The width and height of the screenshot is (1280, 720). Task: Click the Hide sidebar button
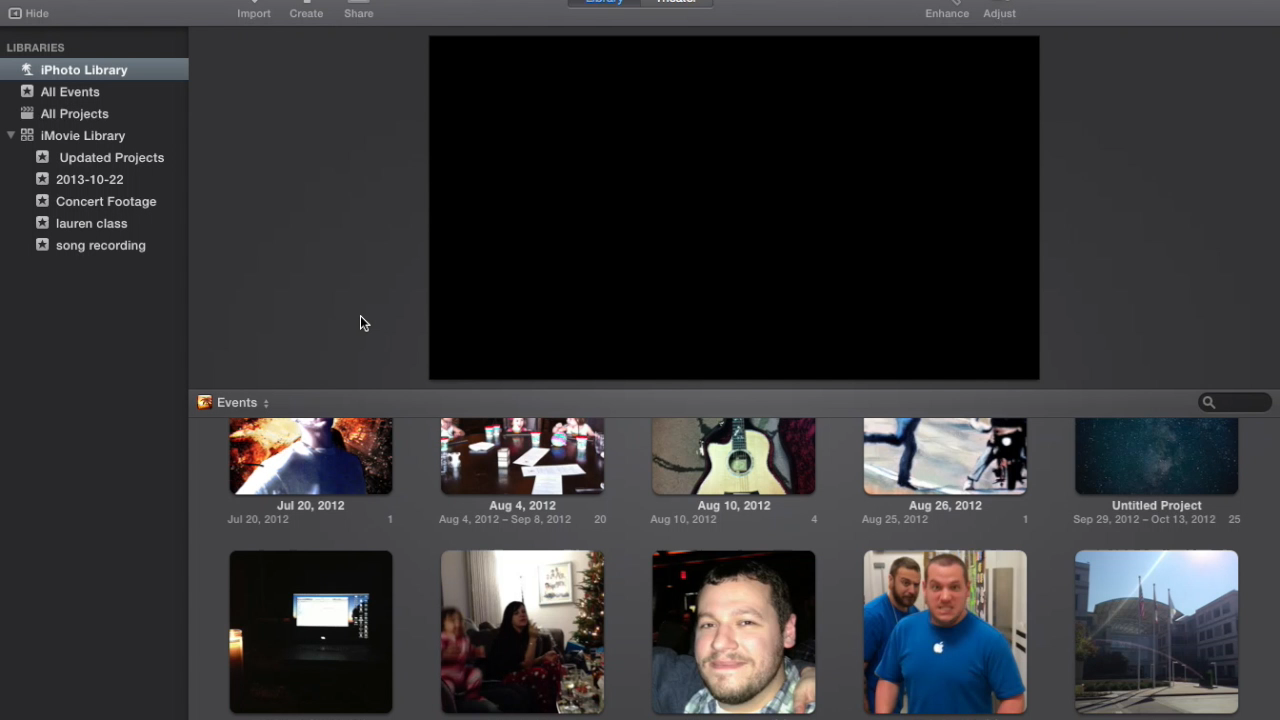(x=28, y=13)
